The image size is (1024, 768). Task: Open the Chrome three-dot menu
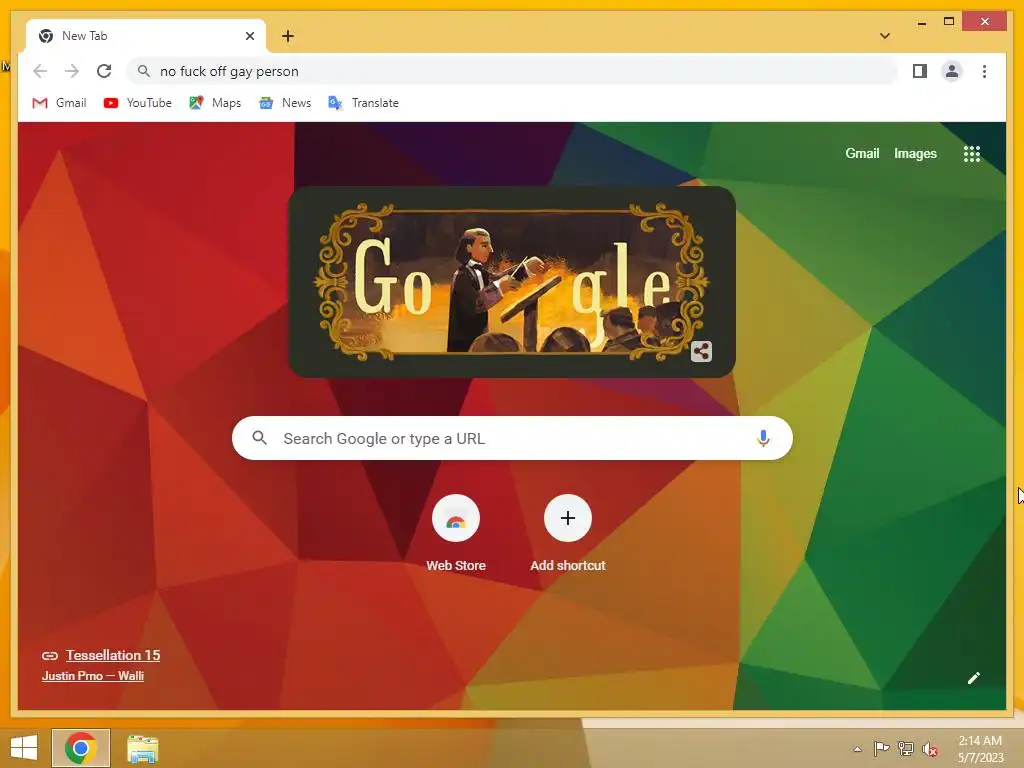(x=984, y=71)
